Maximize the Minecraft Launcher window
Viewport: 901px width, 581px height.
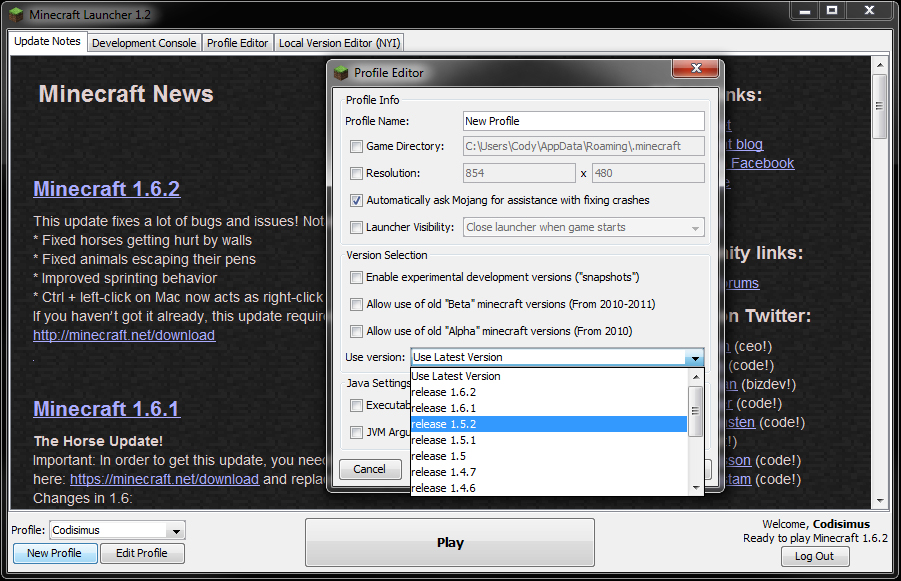click(x=831, y=11)
